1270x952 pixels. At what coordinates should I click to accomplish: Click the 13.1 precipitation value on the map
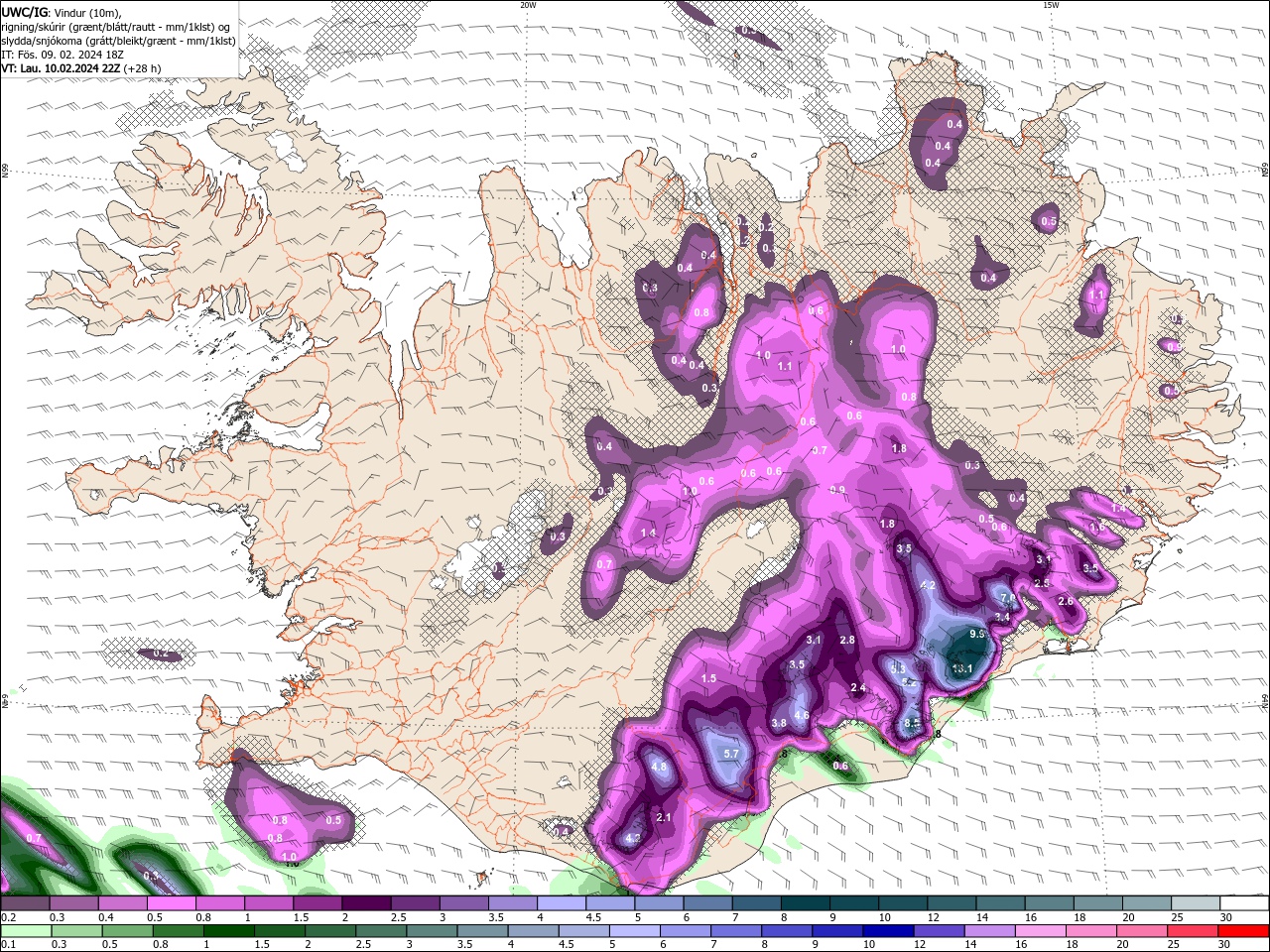[x=961, y=668]
